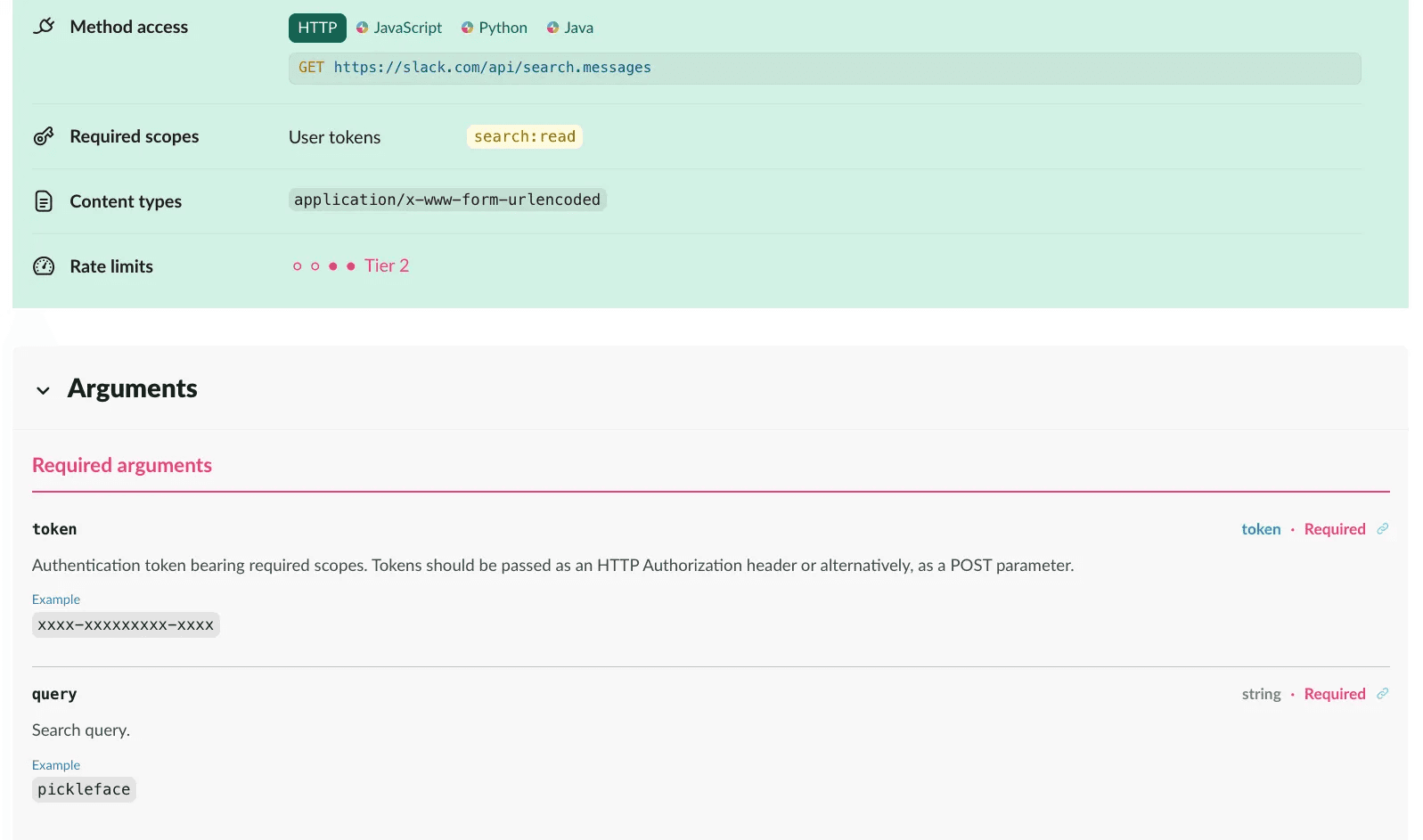Select the HTTP method access tab
The height and width of the screenshot is (840, 1423).
[317, 28]
